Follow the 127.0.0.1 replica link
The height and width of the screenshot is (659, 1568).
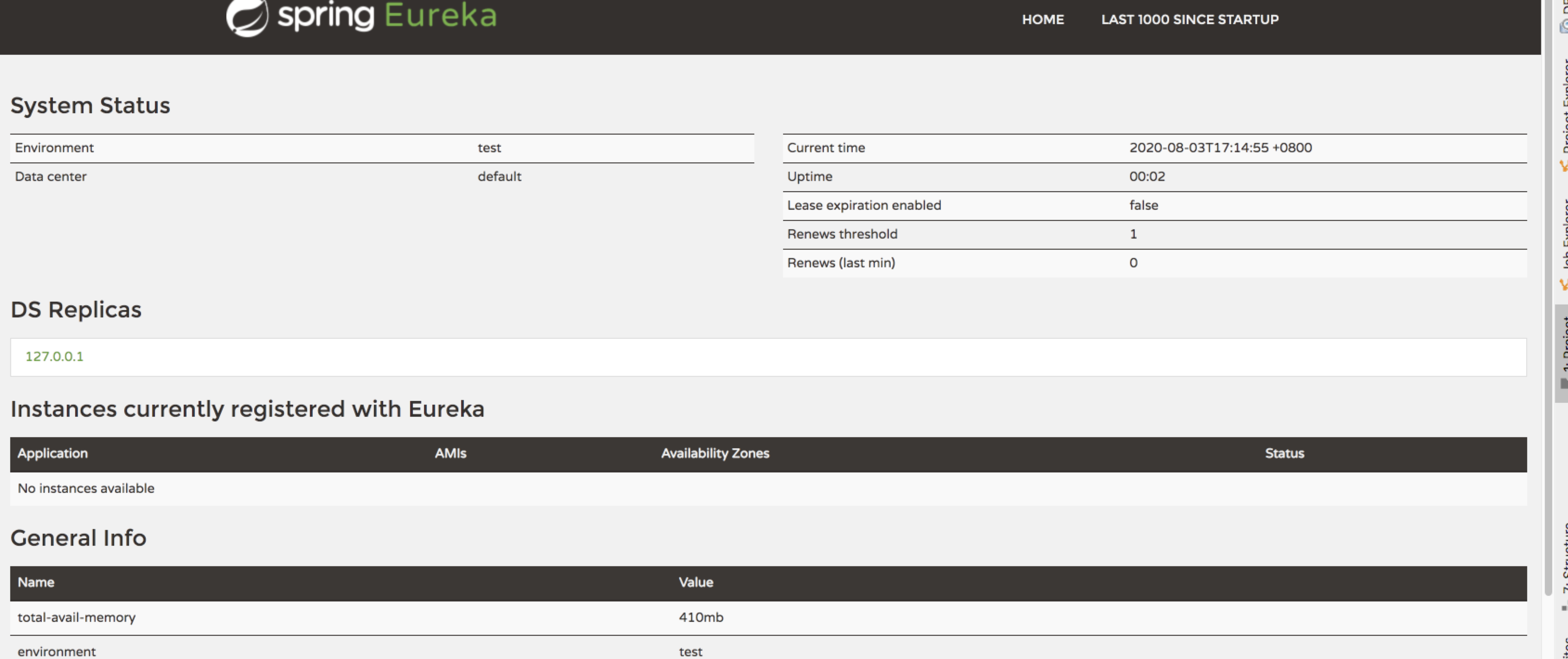click(x=54, y=356)
